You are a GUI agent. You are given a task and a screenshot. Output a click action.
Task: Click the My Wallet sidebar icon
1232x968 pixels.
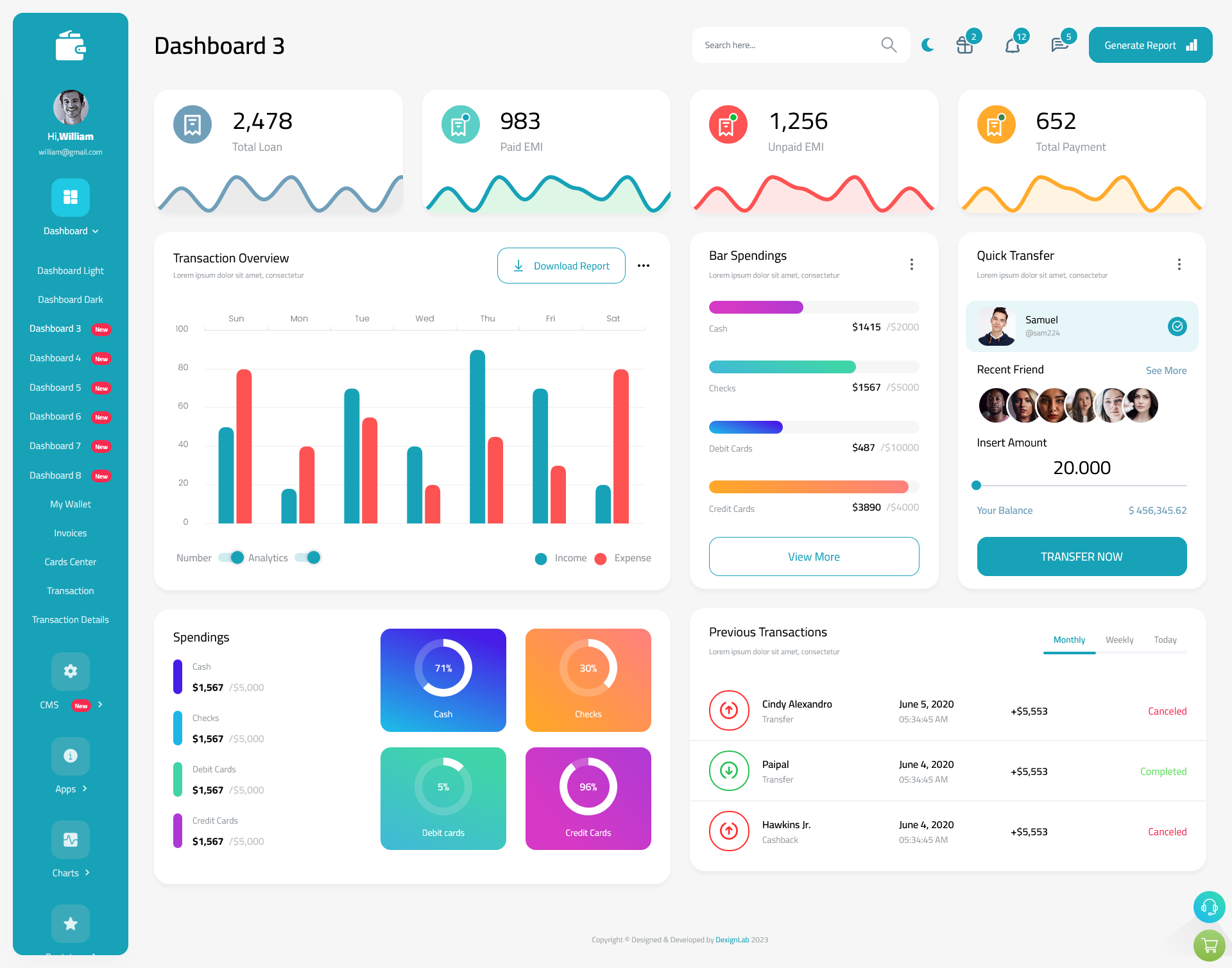(x=70, y=503)
